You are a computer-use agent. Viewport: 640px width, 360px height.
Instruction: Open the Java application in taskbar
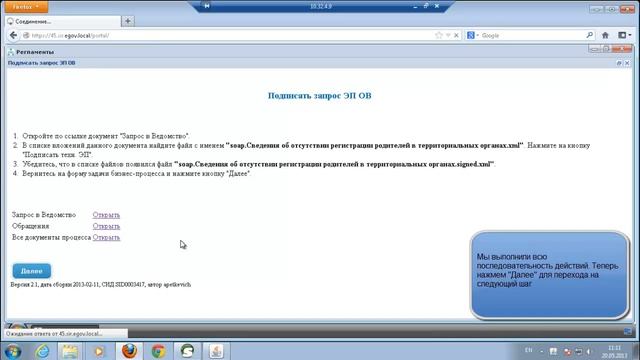point(216,351)
